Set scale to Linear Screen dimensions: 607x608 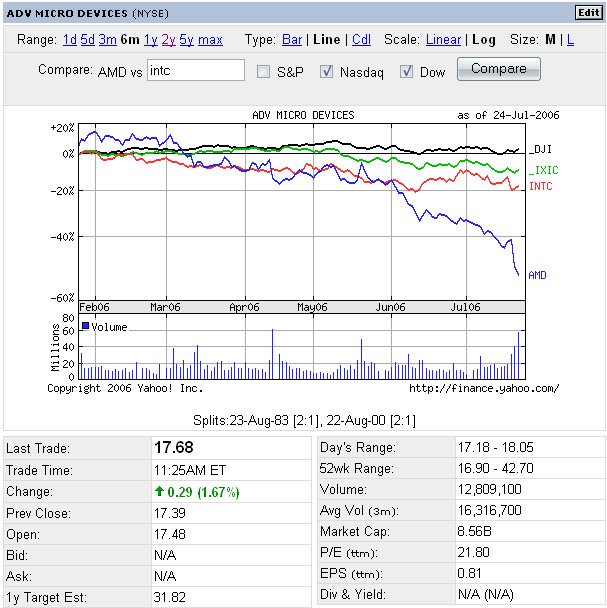pos(443,40)
